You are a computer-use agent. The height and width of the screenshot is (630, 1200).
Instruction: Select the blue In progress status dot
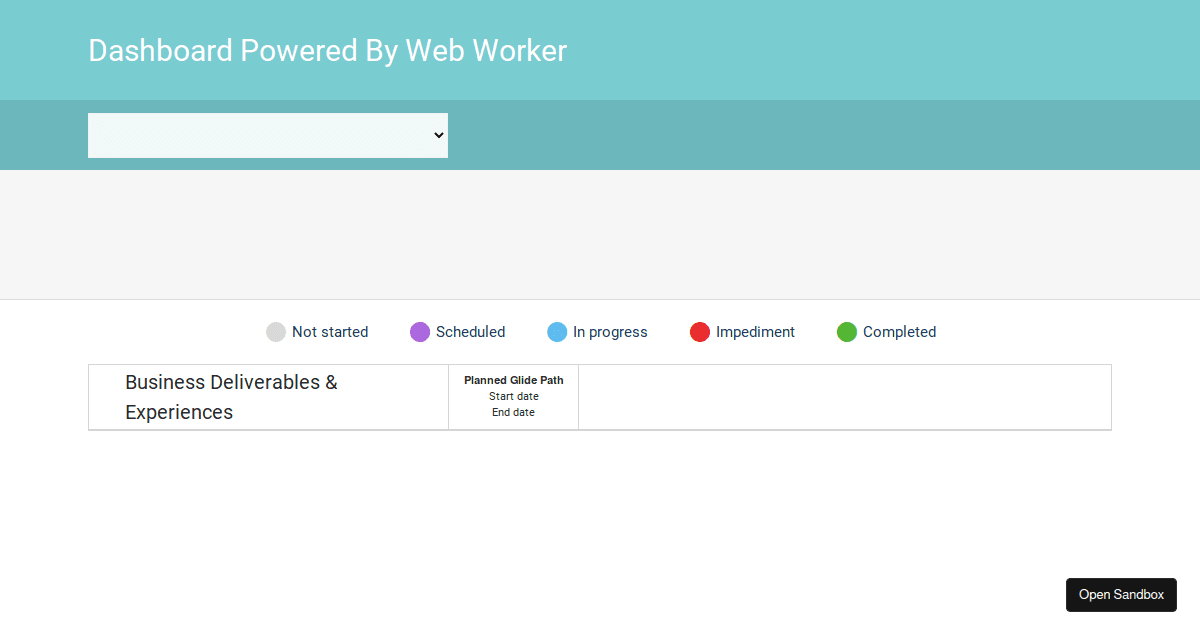557,331
